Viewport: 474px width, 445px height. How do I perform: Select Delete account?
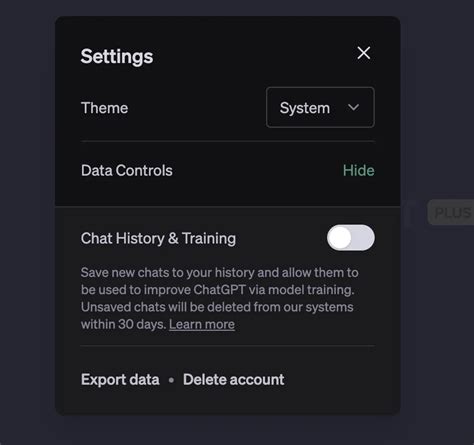[234, 380]
